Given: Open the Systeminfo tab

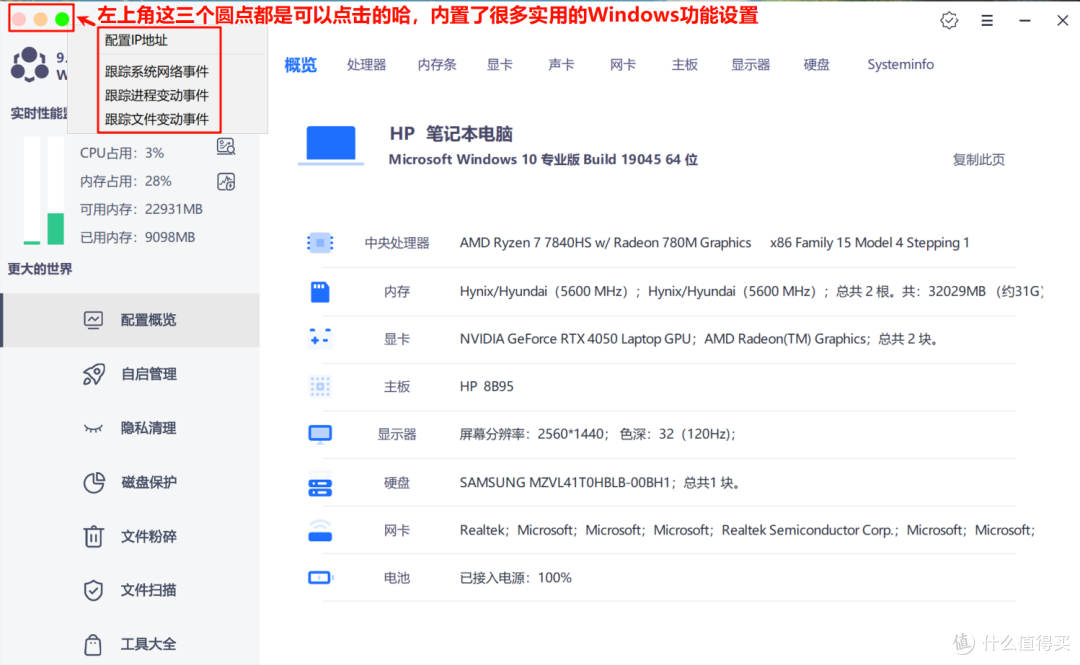Looking at the screenshot, I should (900, 65).
